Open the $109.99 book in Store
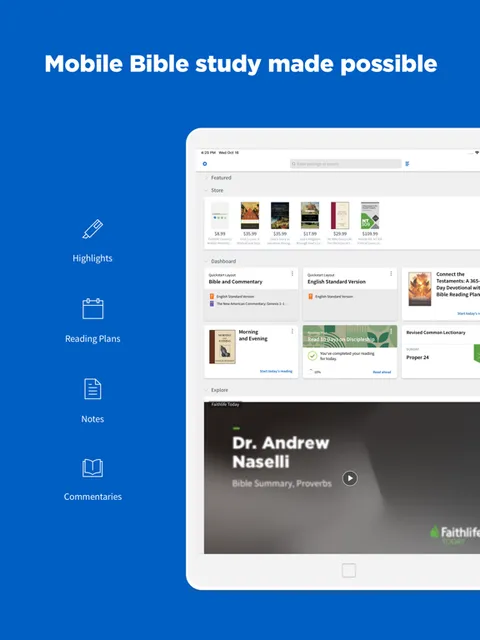The image size is (480, 640). (370, 223)
